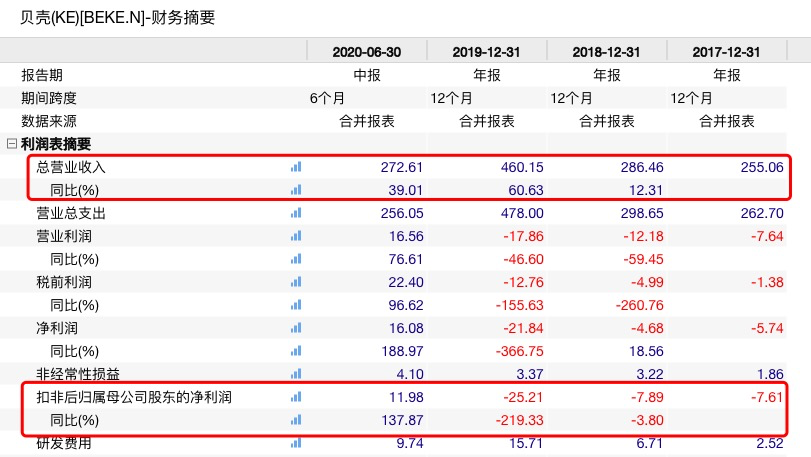Click the chart icon for 税前利润
This screenshot has width=811, height=457.
(295, 282)
